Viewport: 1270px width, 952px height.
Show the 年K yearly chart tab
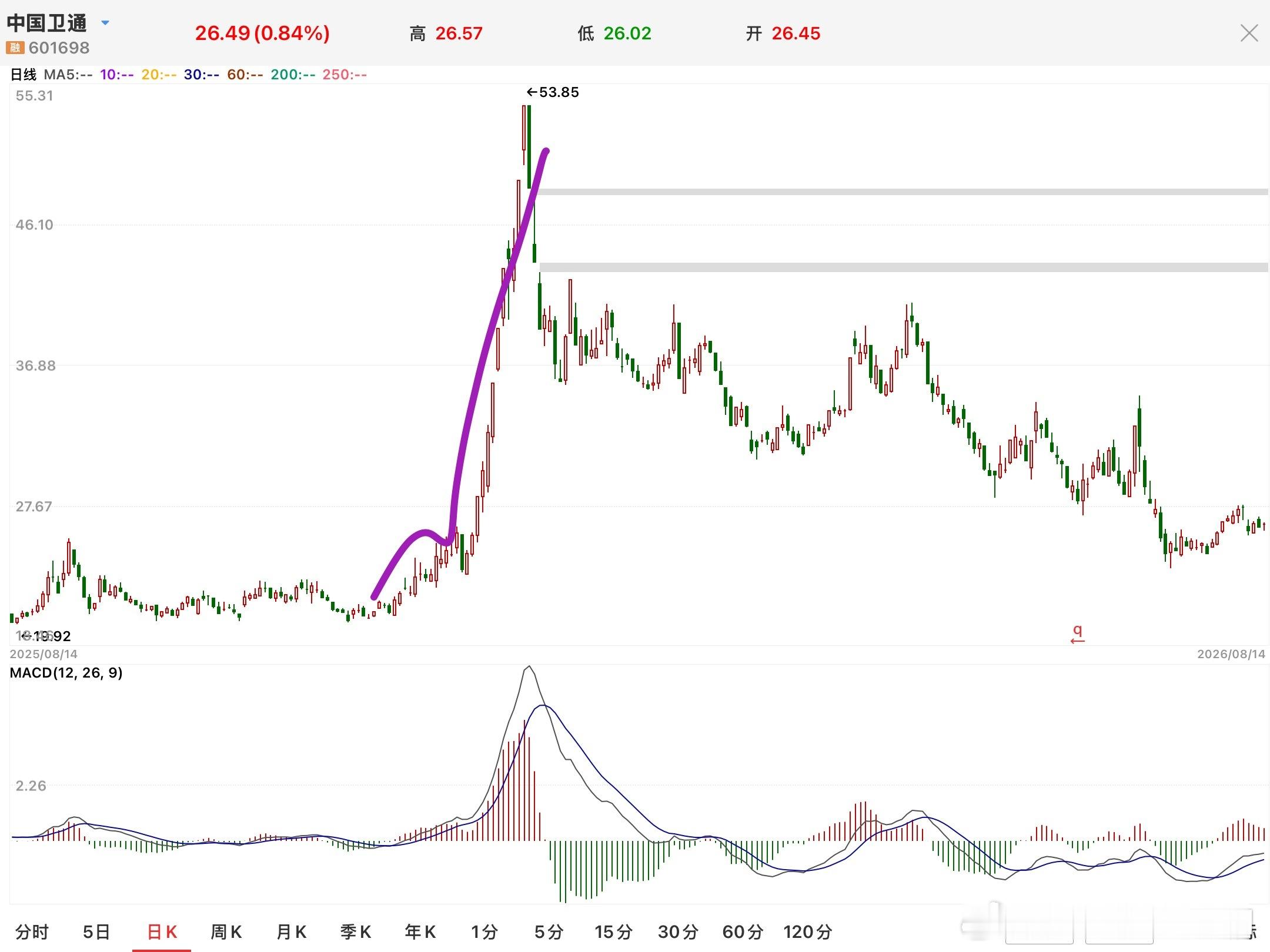(420, 931)
